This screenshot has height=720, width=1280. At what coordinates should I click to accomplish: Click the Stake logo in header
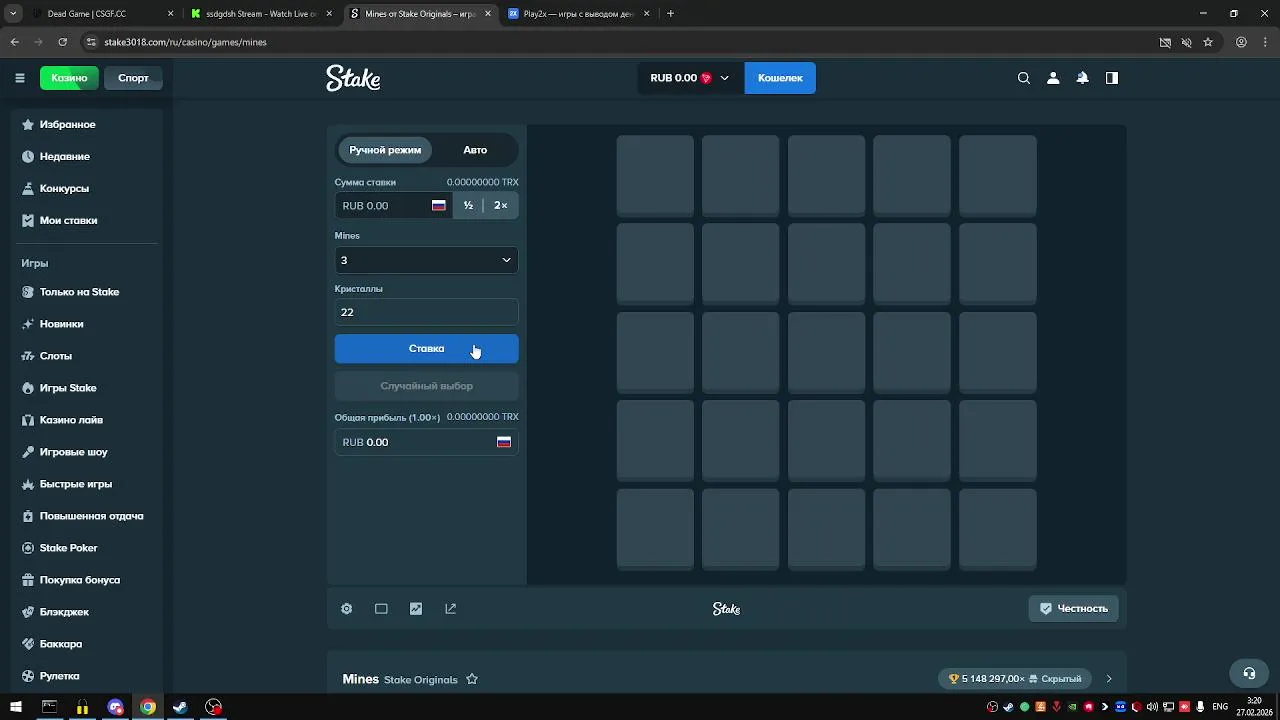pos(353,78)
